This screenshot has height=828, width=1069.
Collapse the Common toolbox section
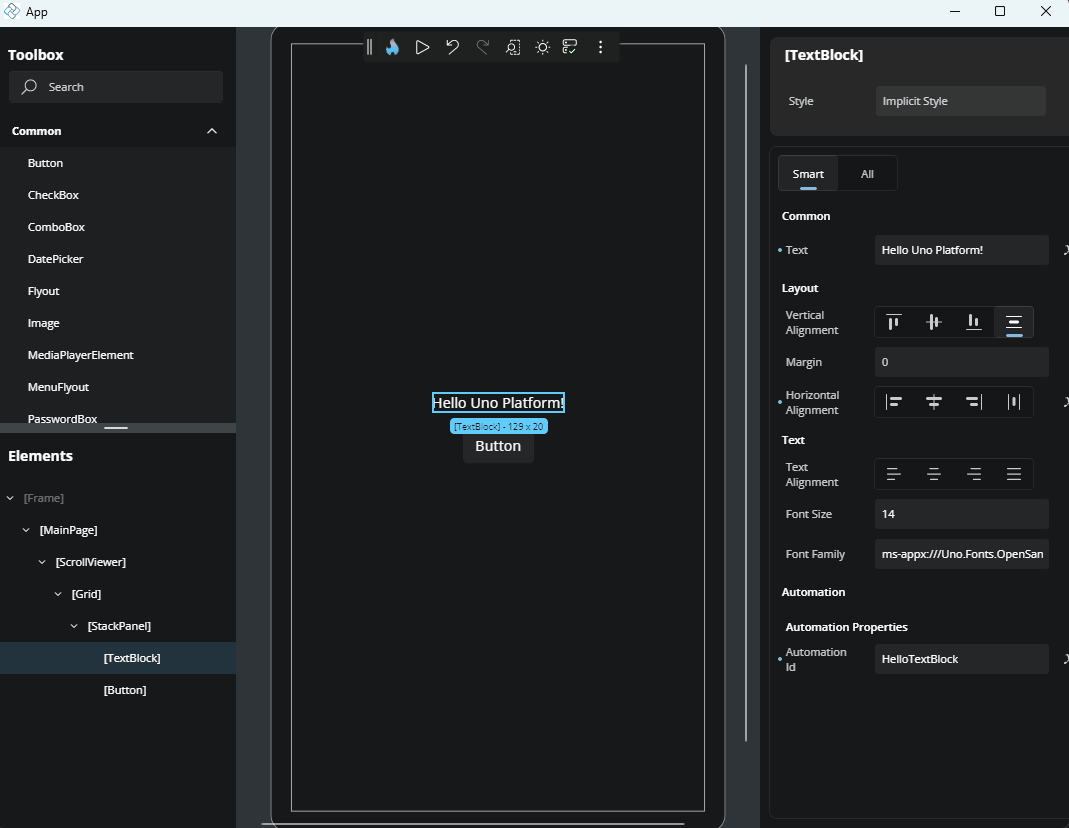[212, 131]
